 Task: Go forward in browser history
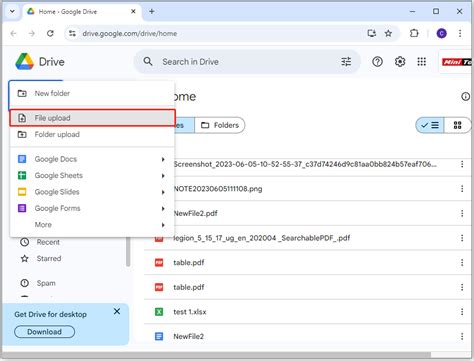coord(32,33)
